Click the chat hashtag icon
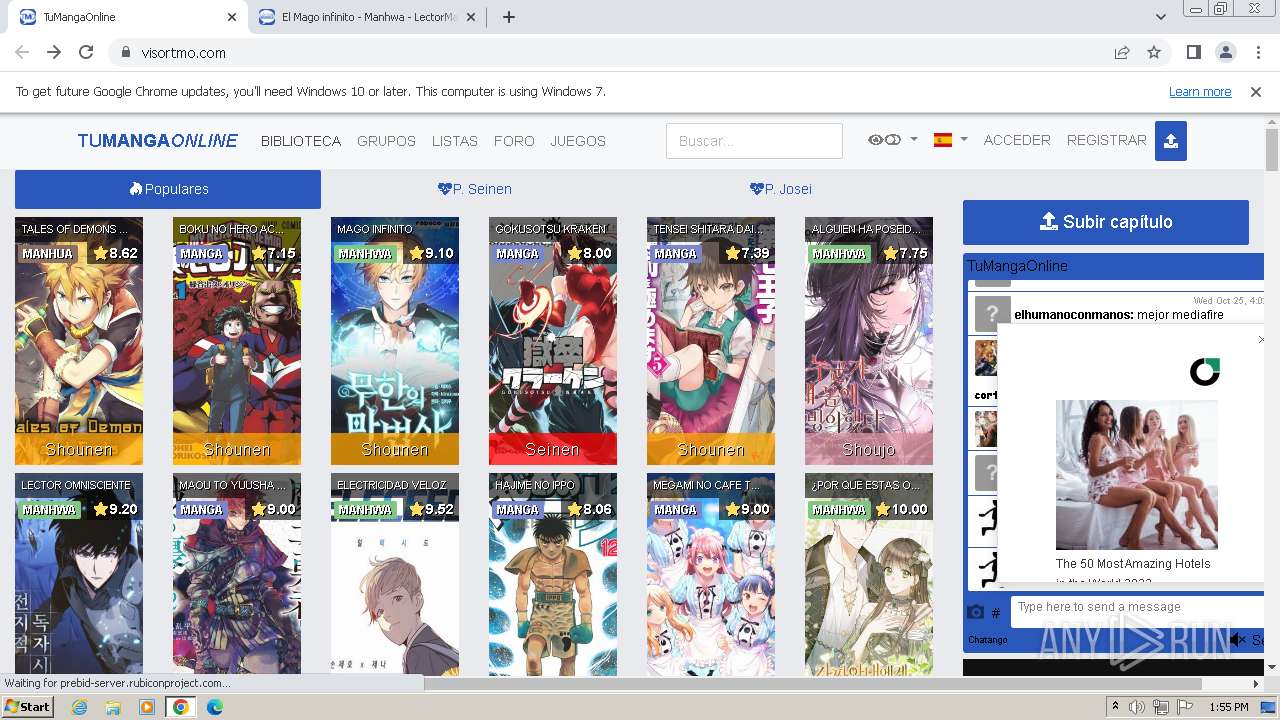This screenshot has width=1280, height=720. (x=996, y=612)
